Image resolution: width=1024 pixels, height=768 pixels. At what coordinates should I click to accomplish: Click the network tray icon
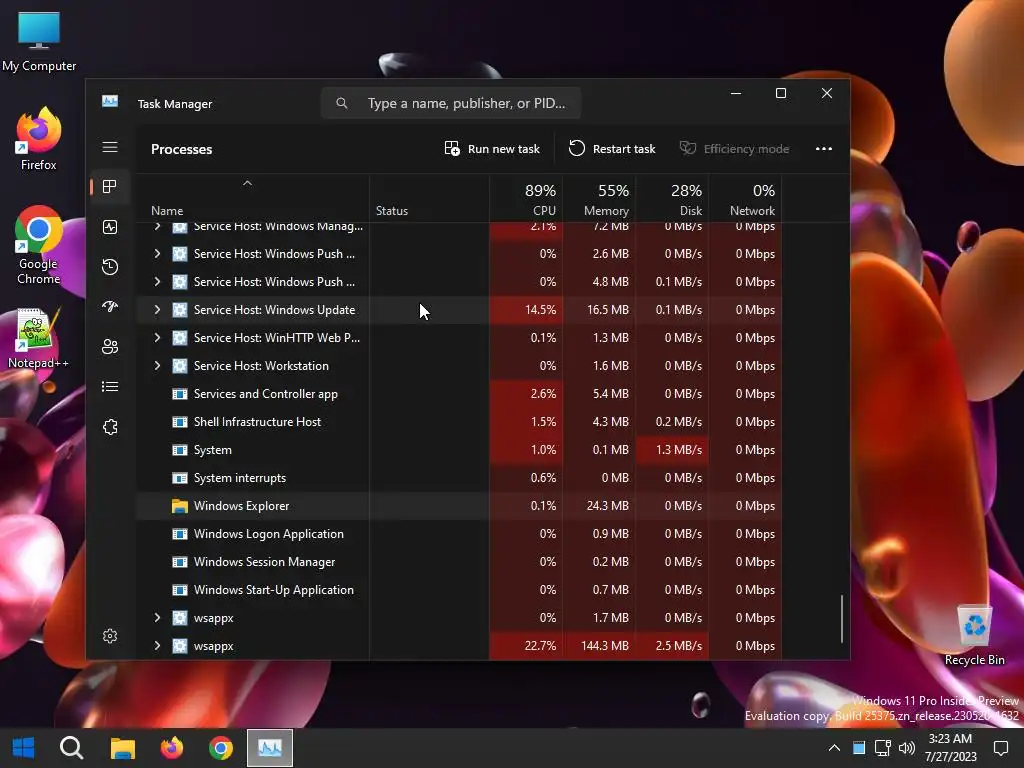[882, 748]
